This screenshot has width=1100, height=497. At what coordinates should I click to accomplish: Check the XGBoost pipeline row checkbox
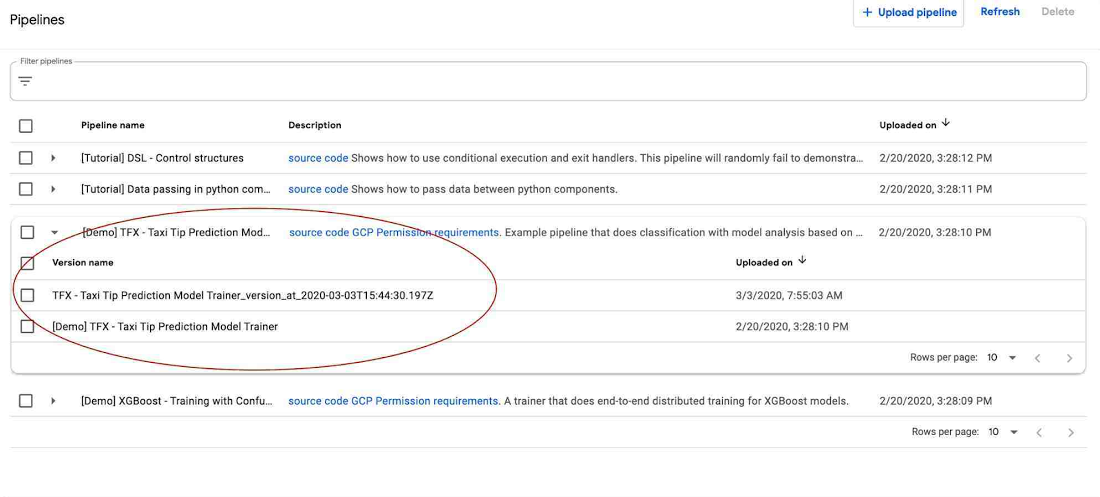[x=26, y=401]
